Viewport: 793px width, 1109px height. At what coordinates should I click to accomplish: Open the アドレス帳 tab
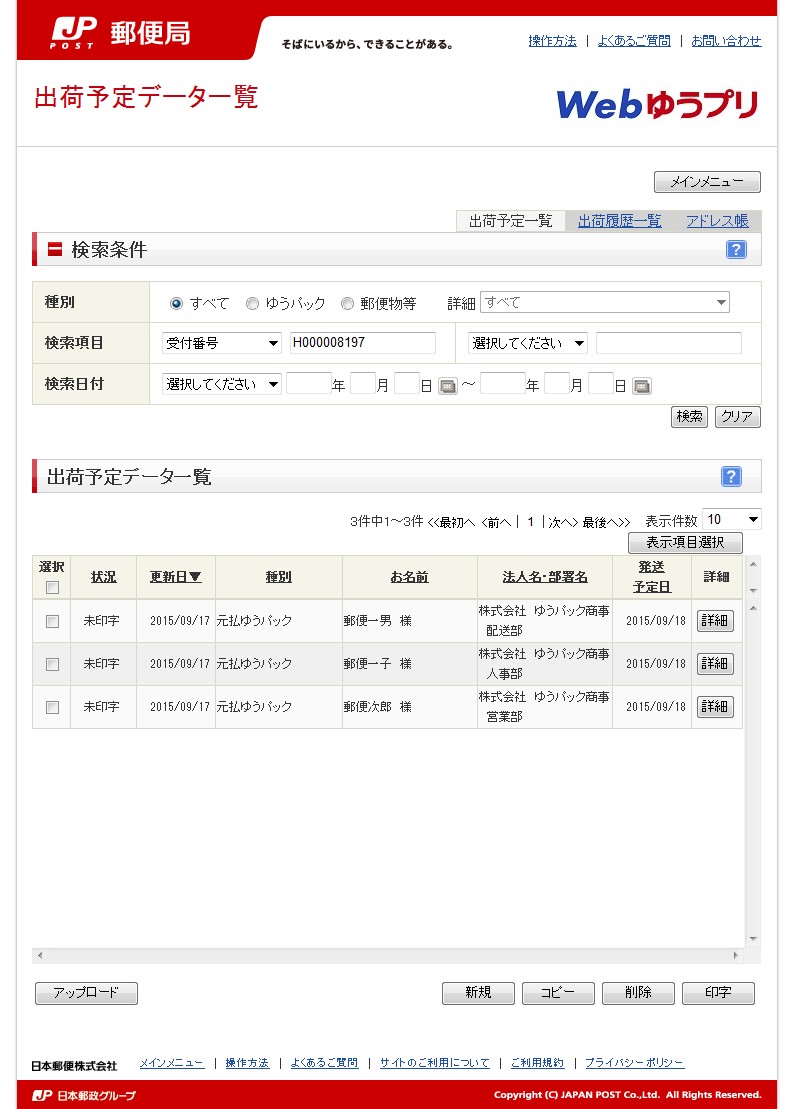coord(717,221)
